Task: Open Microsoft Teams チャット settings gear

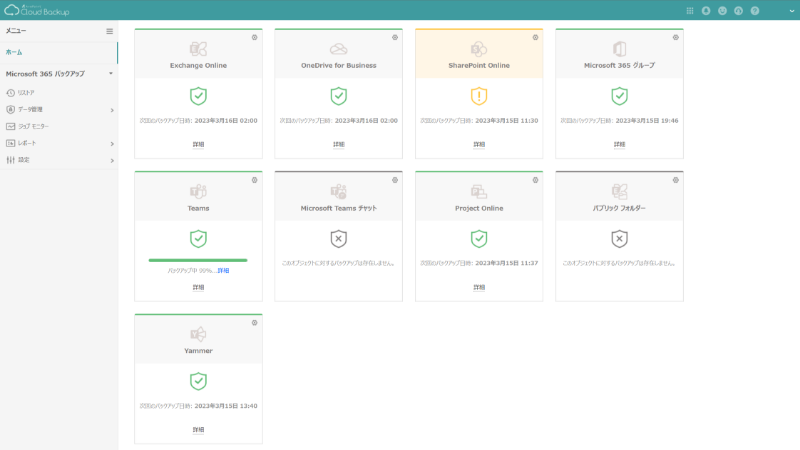Action: click(395, 180)
